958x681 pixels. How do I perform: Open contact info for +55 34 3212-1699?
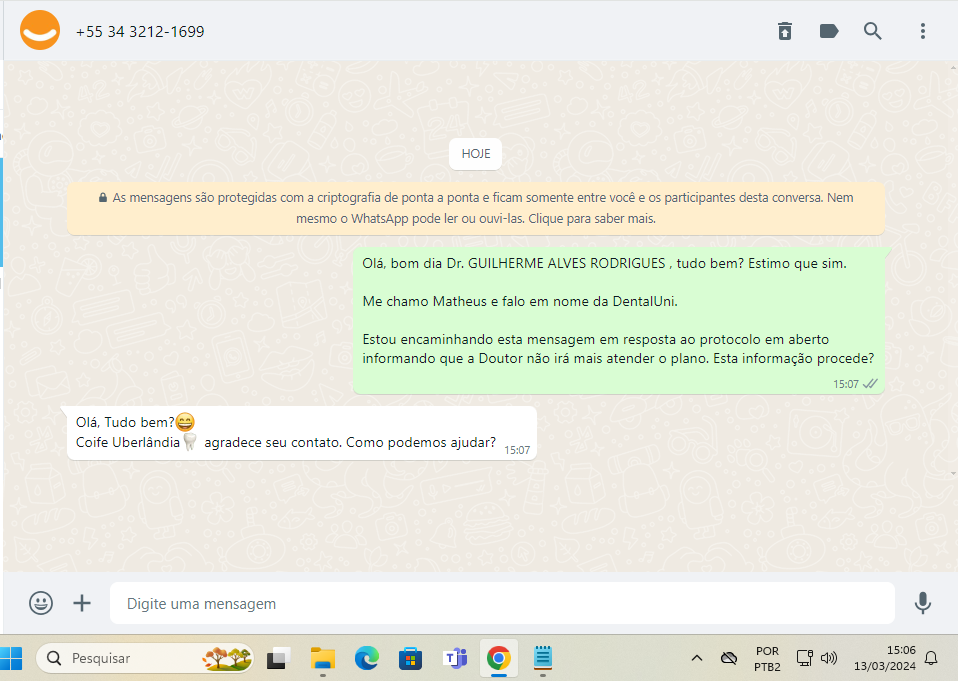(x=140, y=32)
